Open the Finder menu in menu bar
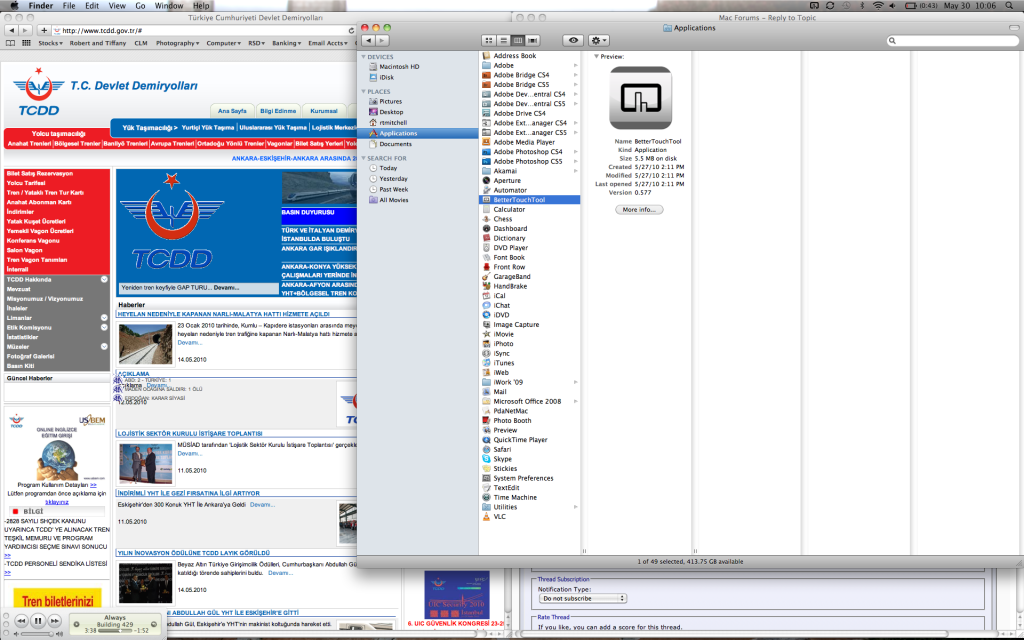 (40, 5)
